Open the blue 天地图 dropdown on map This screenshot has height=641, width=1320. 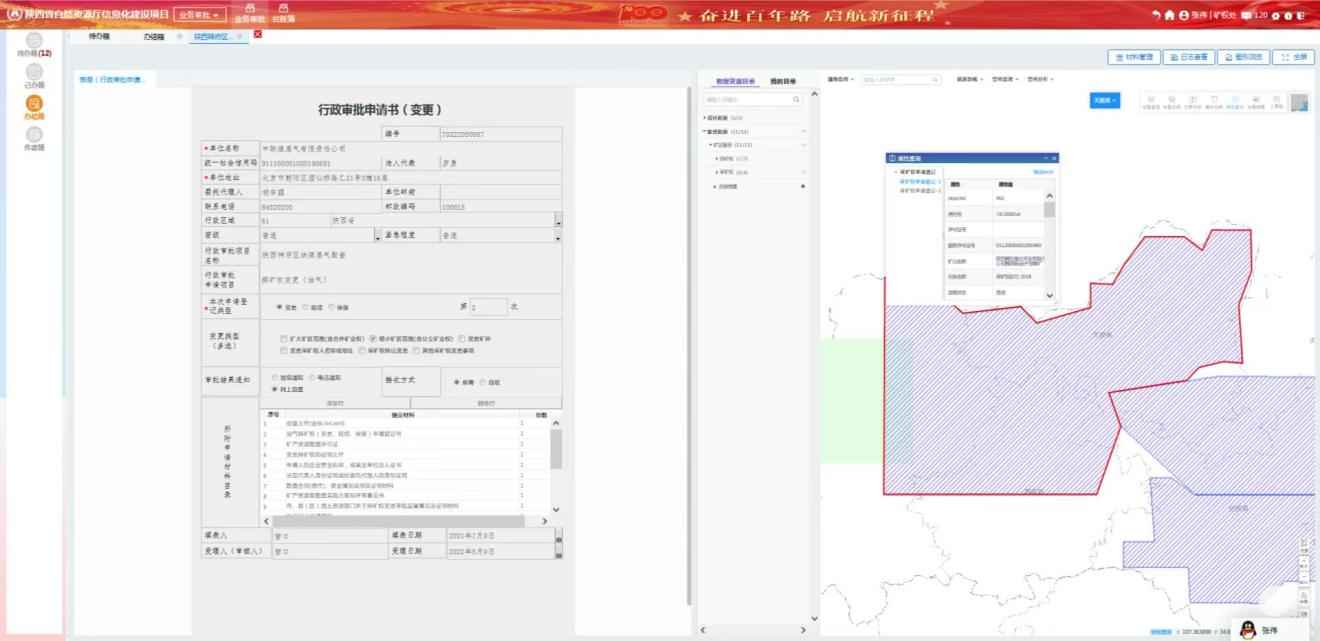click(1104, 101)
